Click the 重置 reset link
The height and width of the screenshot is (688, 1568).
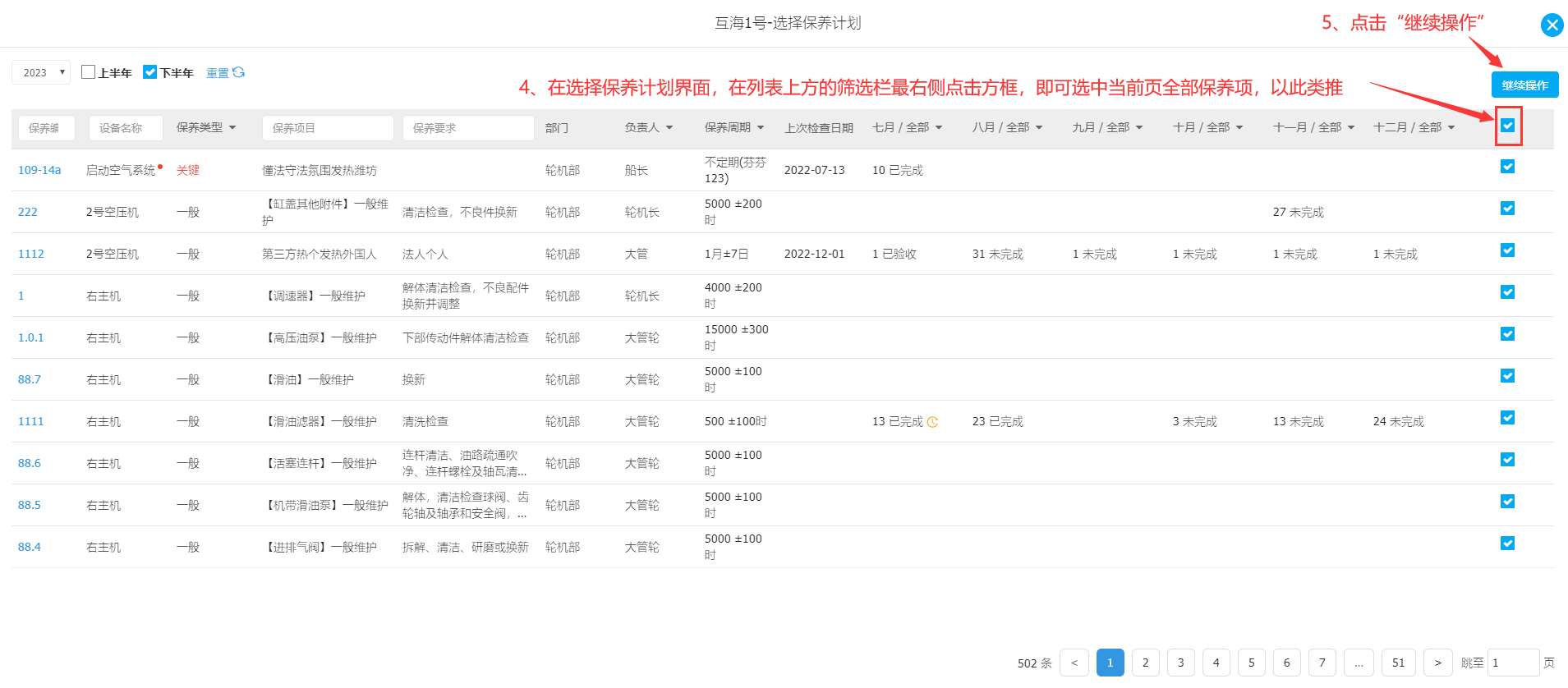coord(218,73)
